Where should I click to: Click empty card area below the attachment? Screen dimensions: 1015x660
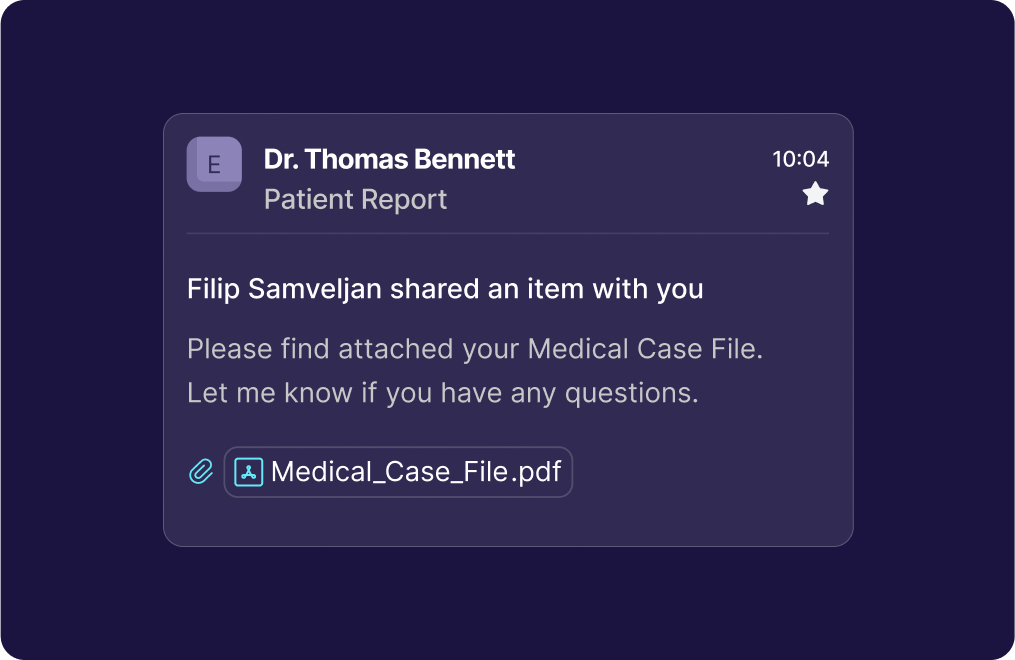coord(507,522)
